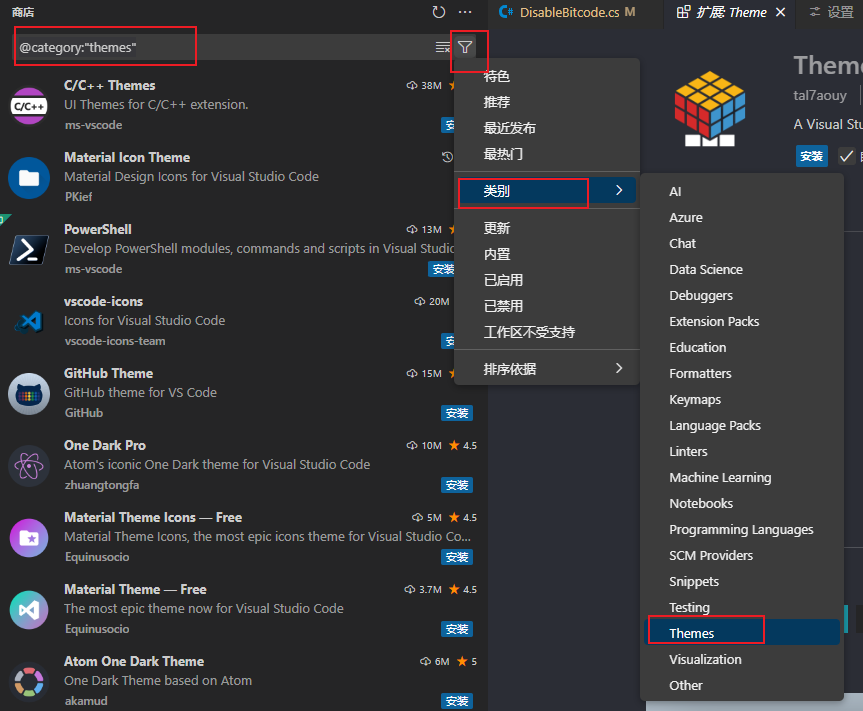This screenshot has width=863, height=711.
Task: Click the history icon on Material Icon Theme row
Action: click(x=447, y=157)
